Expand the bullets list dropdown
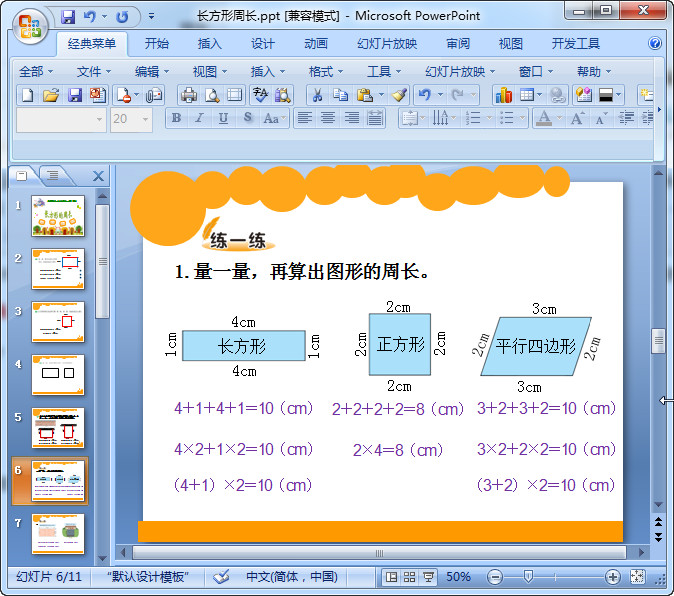 (x=522, y=118)
